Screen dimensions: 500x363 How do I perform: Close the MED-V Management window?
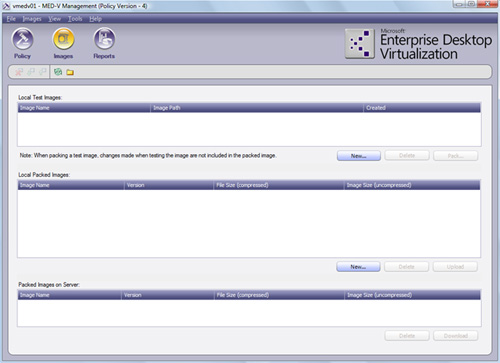(487, 4)
